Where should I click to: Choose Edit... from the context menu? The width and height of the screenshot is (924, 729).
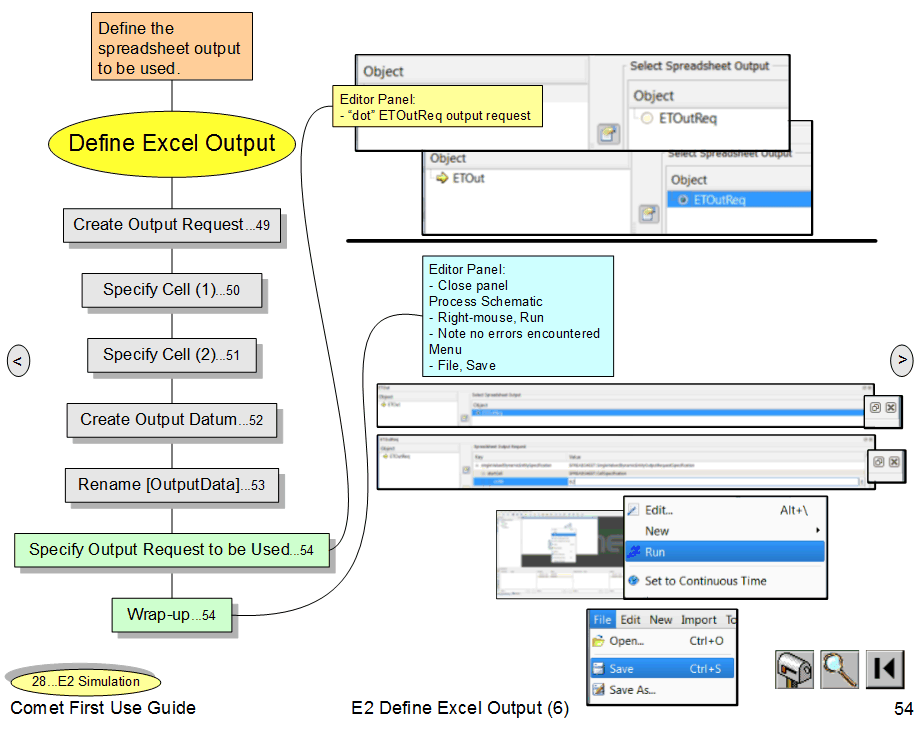click(x=725, y=510)
